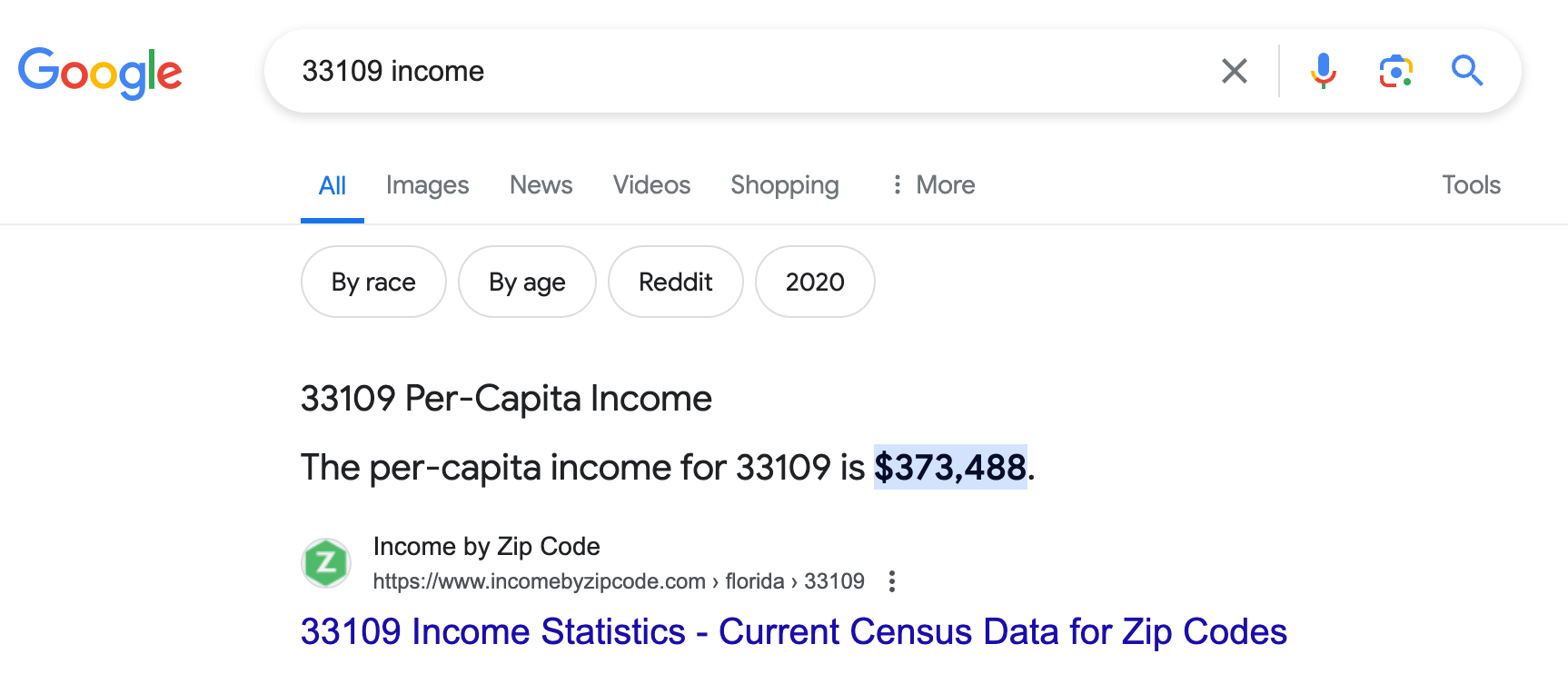Switch to the Images tab
Screen dimensions: 1568x674
tap(427, 185)
